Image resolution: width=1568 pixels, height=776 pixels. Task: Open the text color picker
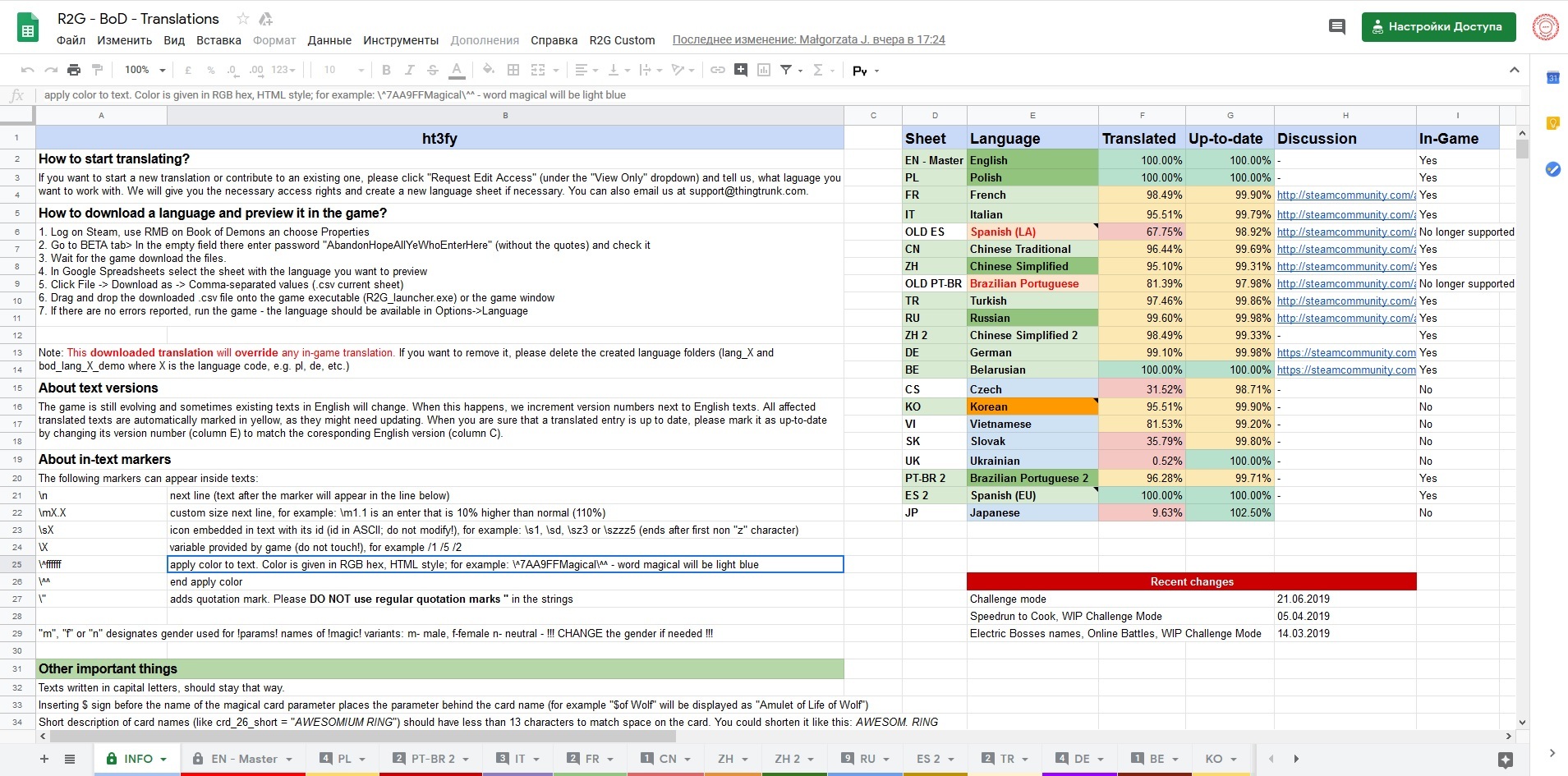pyautogui.click(x=458, y=71)
